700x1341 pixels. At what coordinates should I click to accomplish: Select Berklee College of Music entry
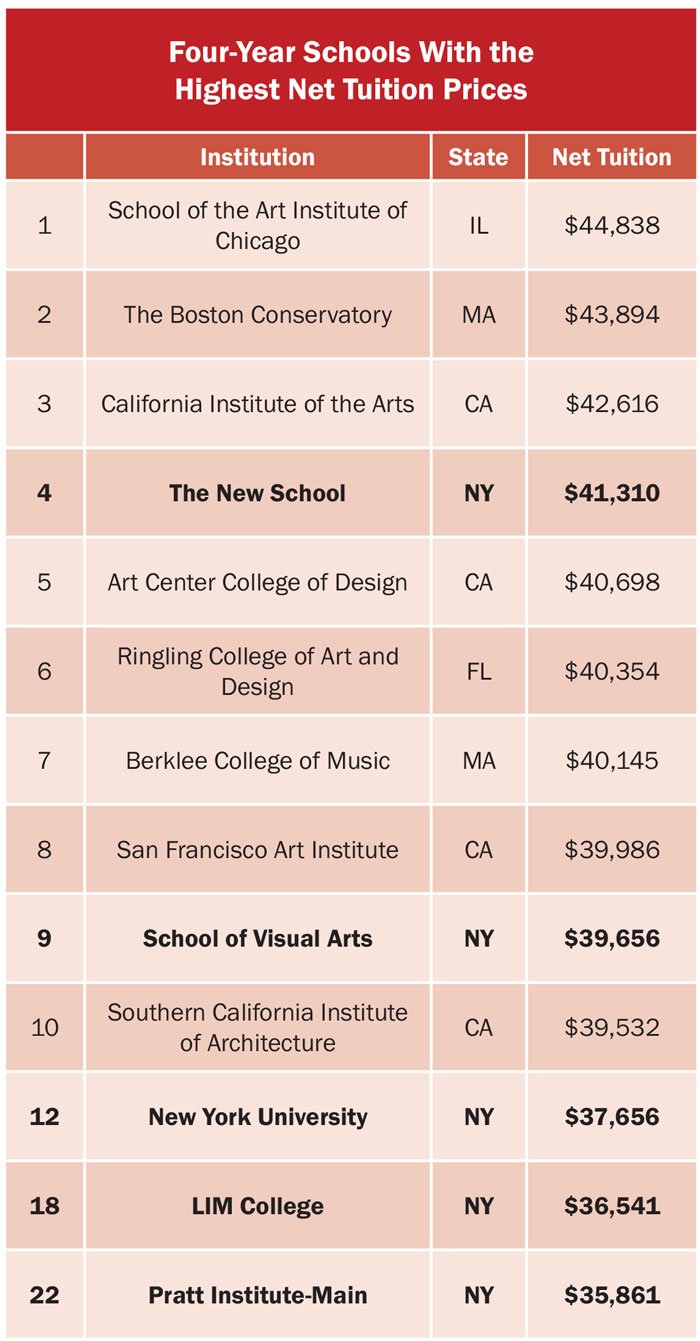pyautogui.click(x=257, y=761)
